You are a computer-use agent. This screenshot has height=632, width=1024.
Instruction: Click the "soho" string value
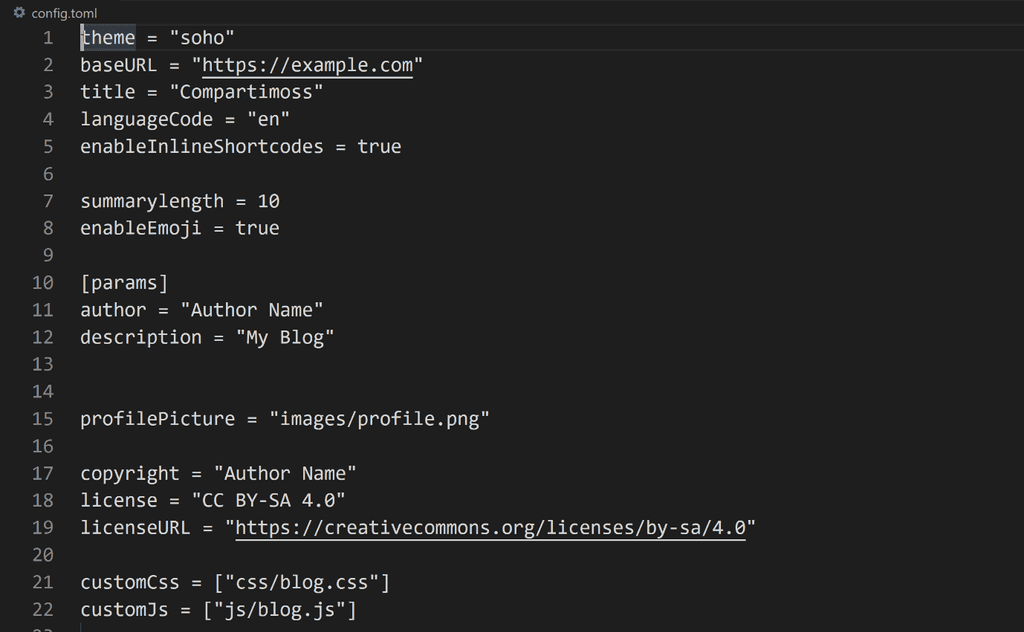click(202, 38)
